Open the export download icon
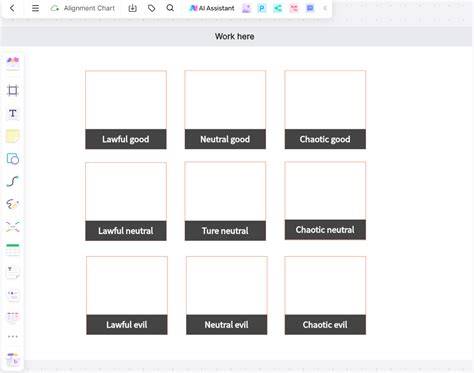This screenshot has width=474, height=373. [132, 8]
